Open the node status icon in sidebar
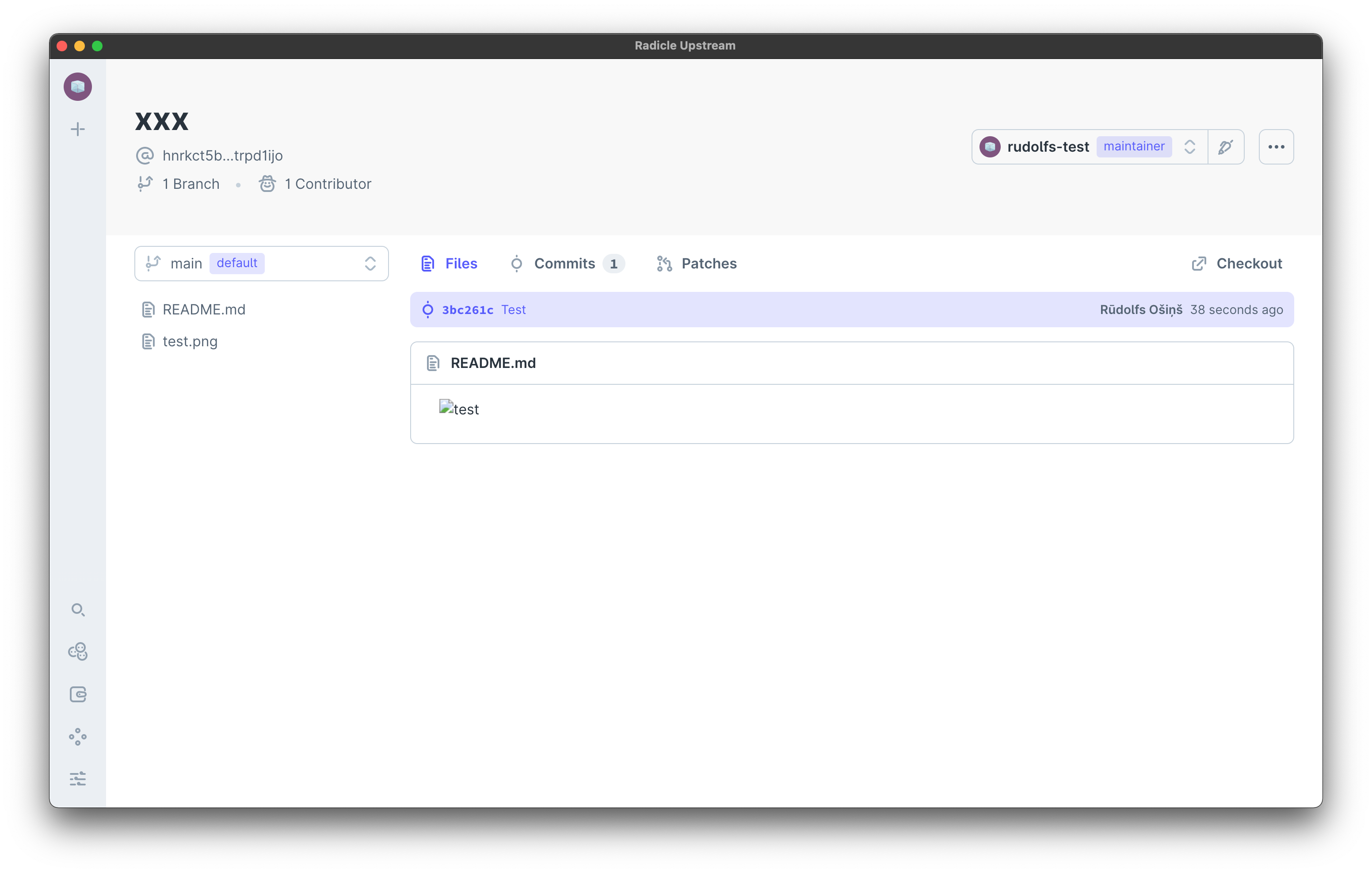Image resolution: width=1372 pixels, height=873 pixels. [x=77, y=736]
